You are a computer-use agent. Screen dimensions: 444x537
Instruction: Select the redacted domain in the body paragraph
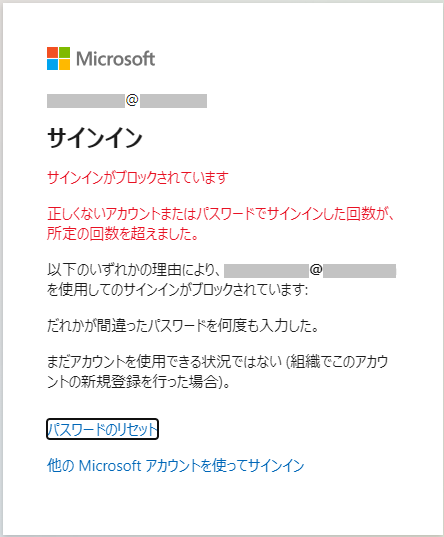pyautogui.click(x=359, y=271)
